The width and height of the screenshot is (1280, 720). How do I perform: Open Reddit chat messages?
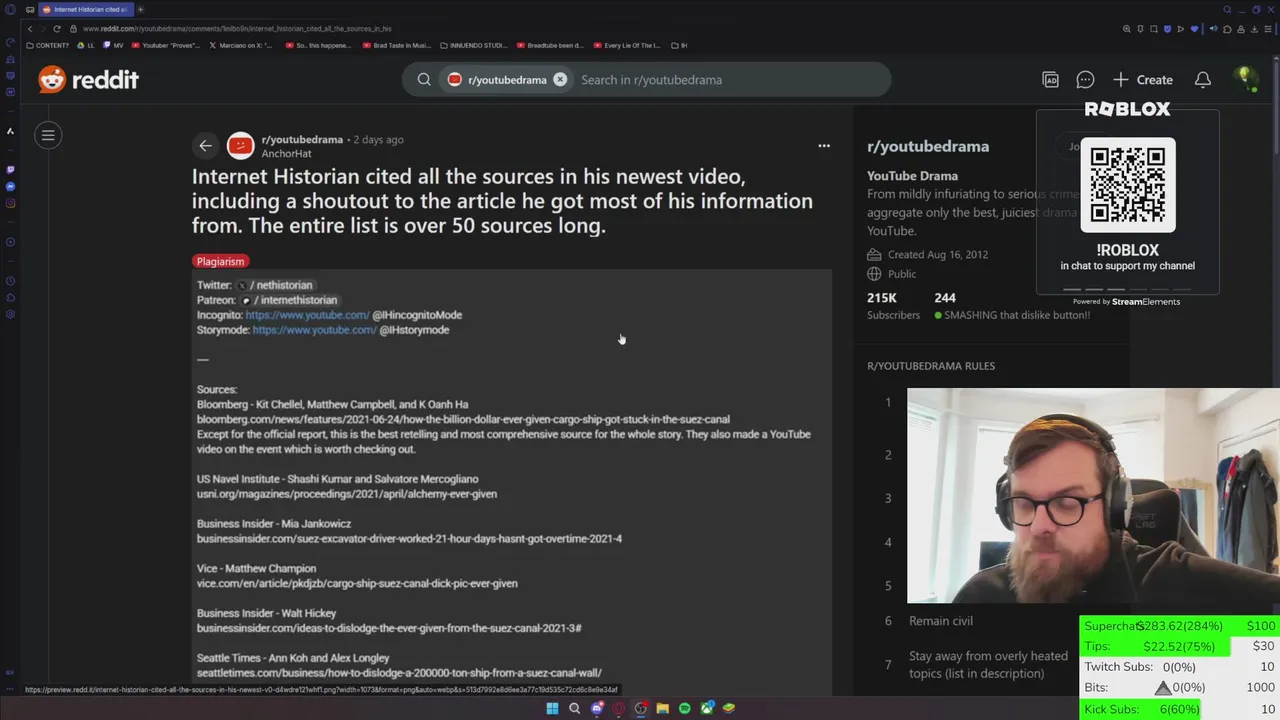tap(1085, 79)
